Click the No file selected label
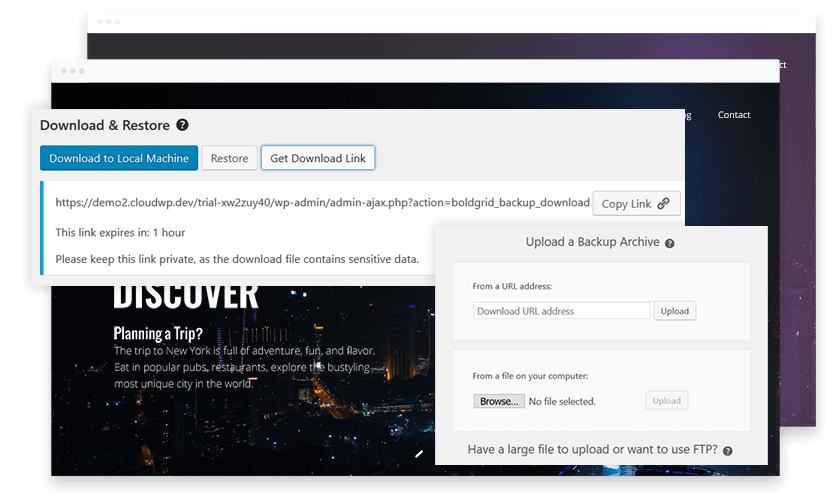The width and height of the screenshot is (833, 500). point(562,402)
